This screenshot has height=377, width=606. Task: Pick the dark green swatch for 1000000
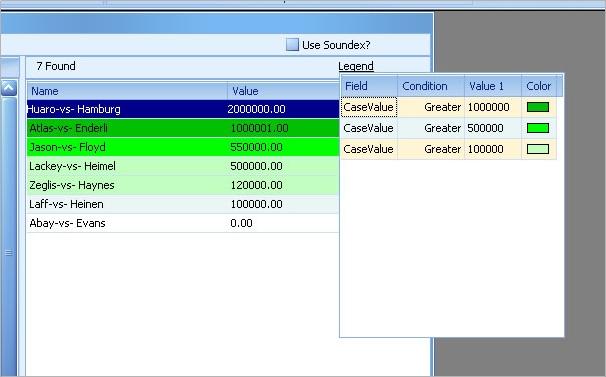click(x=538, y=107)
